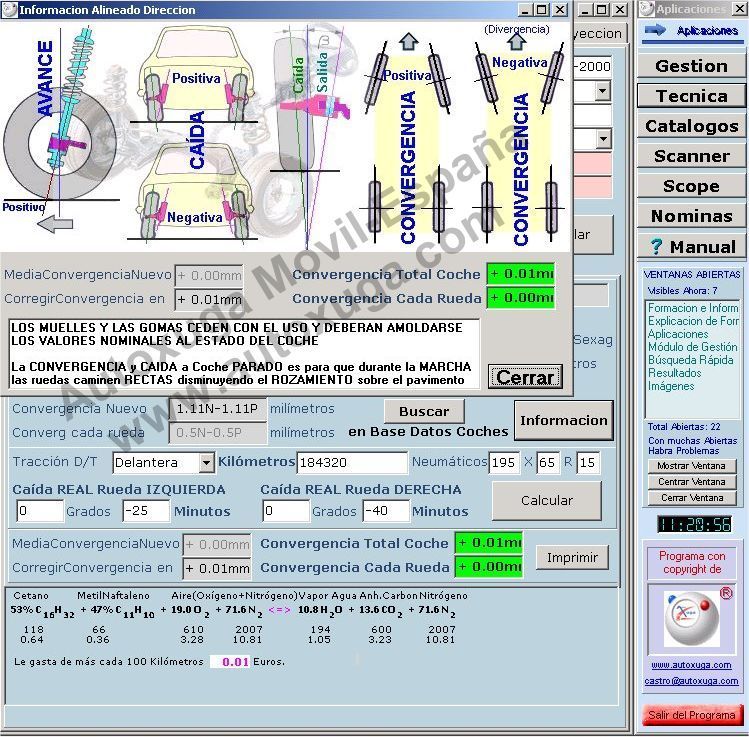Select 'Imágenes' in windows list
Image resolution: width=749 pixels, height=737 pixels.
(x=671, y=386)
